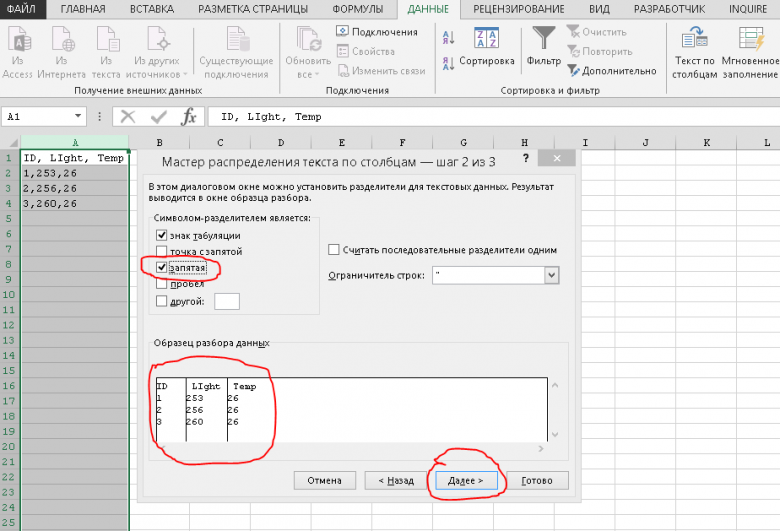Click the Очистить clear filter icon
The image size is (780, 531).
coord(573,31)
